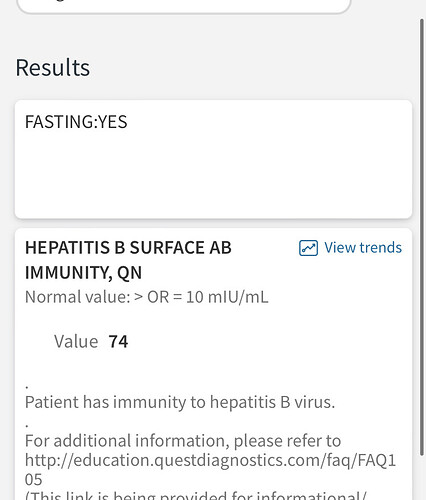Open the education.questdiagnostics.com FAQ link

click(x=210, y=461)
